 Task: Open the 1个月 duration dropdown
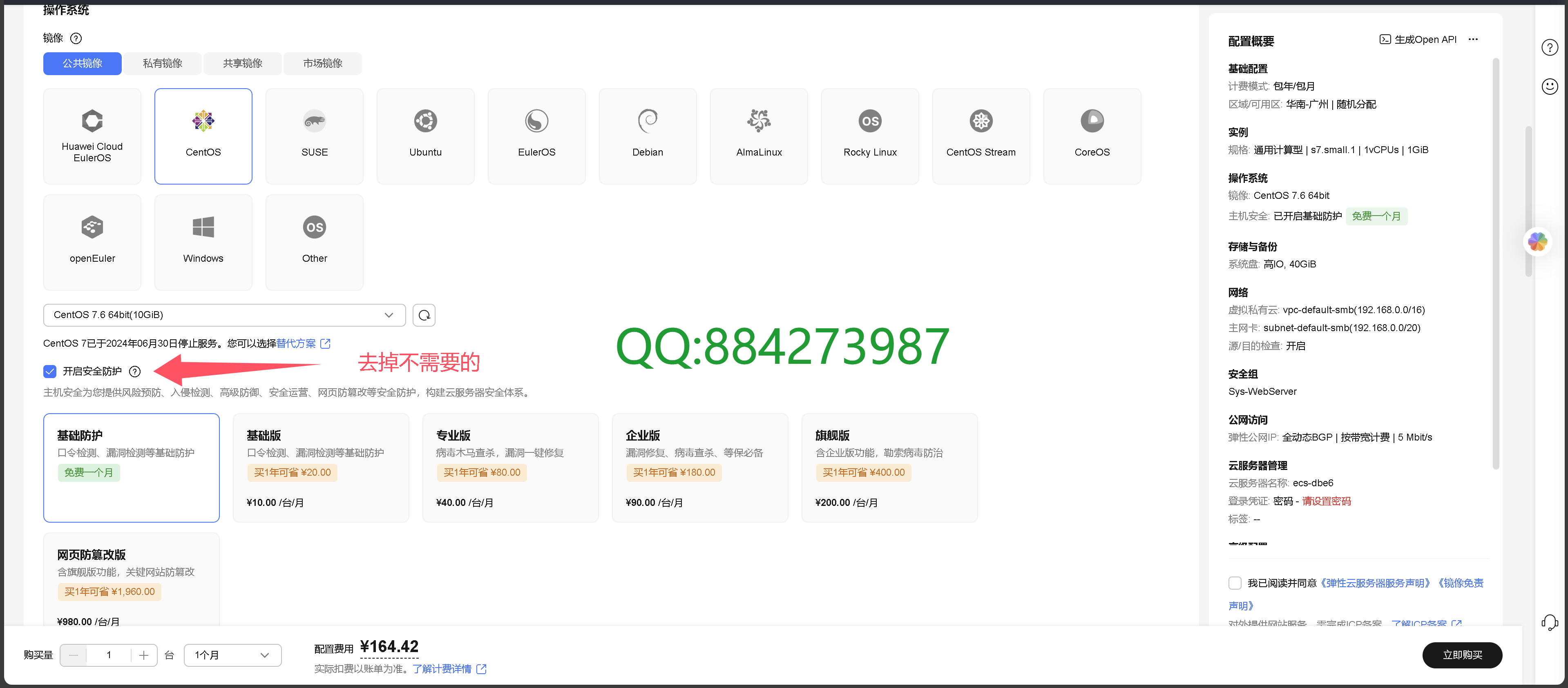232,655
